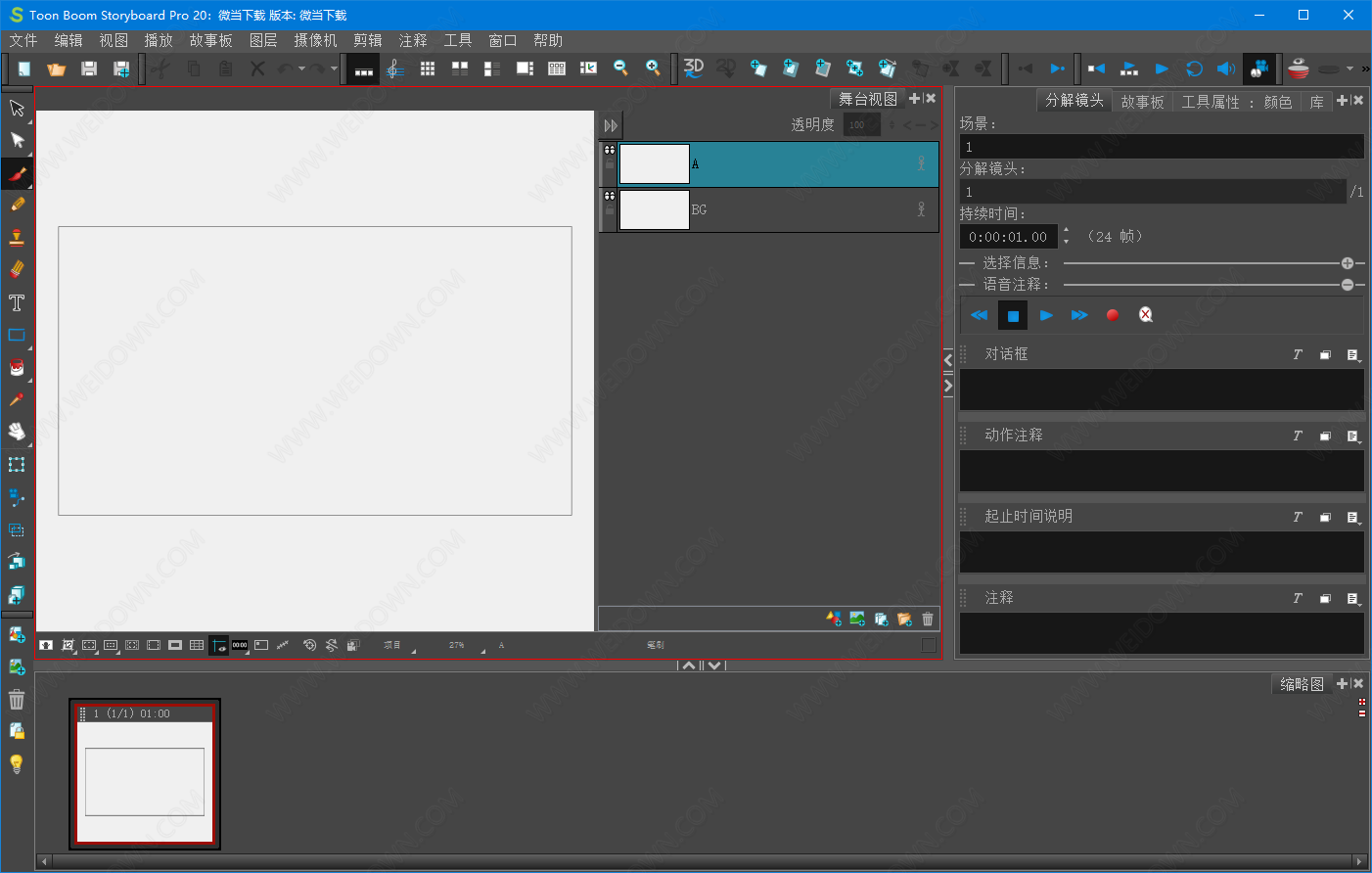The image size is (1372, 873).
Task: Click the New project icon
Action: (24, 69)
